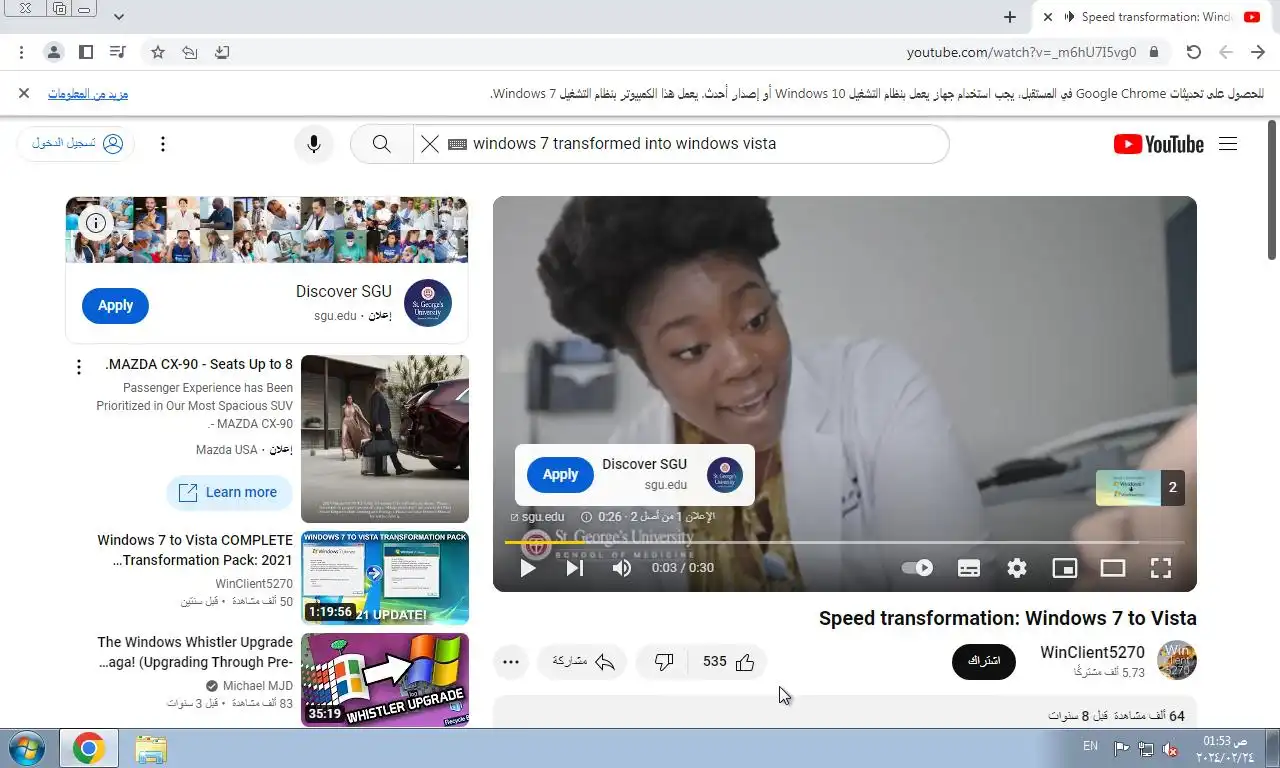Reload the page in Chrome

pyautogui.click(x=1193, y=52)
